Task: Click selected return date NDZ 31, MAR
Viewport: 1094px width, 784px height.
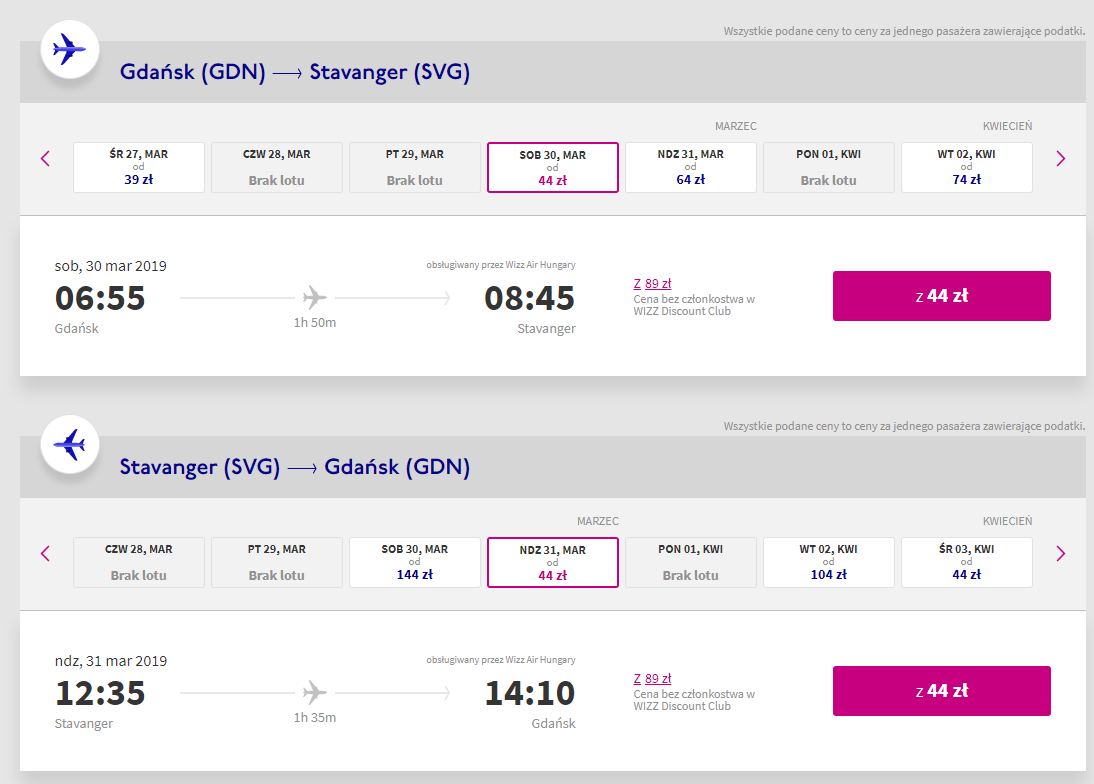Action: click(553, 562)
